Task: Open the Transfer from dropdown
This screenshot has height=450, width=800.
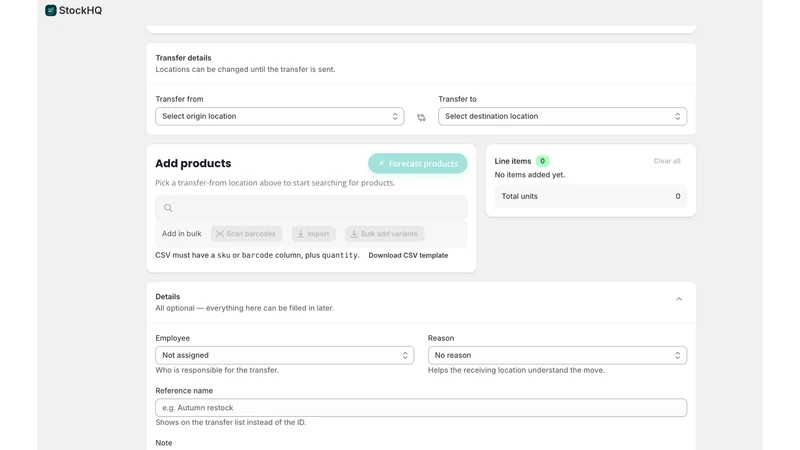Action: click(x=280, y=116)
